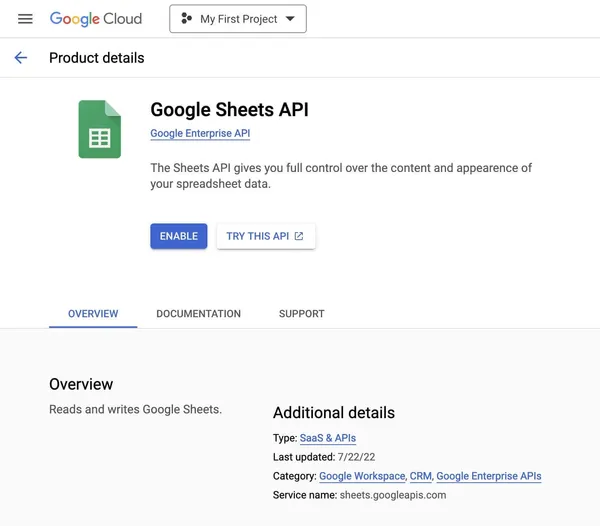
Task: Switch to the OVERVIEW tab
Action: coord(93,314)
